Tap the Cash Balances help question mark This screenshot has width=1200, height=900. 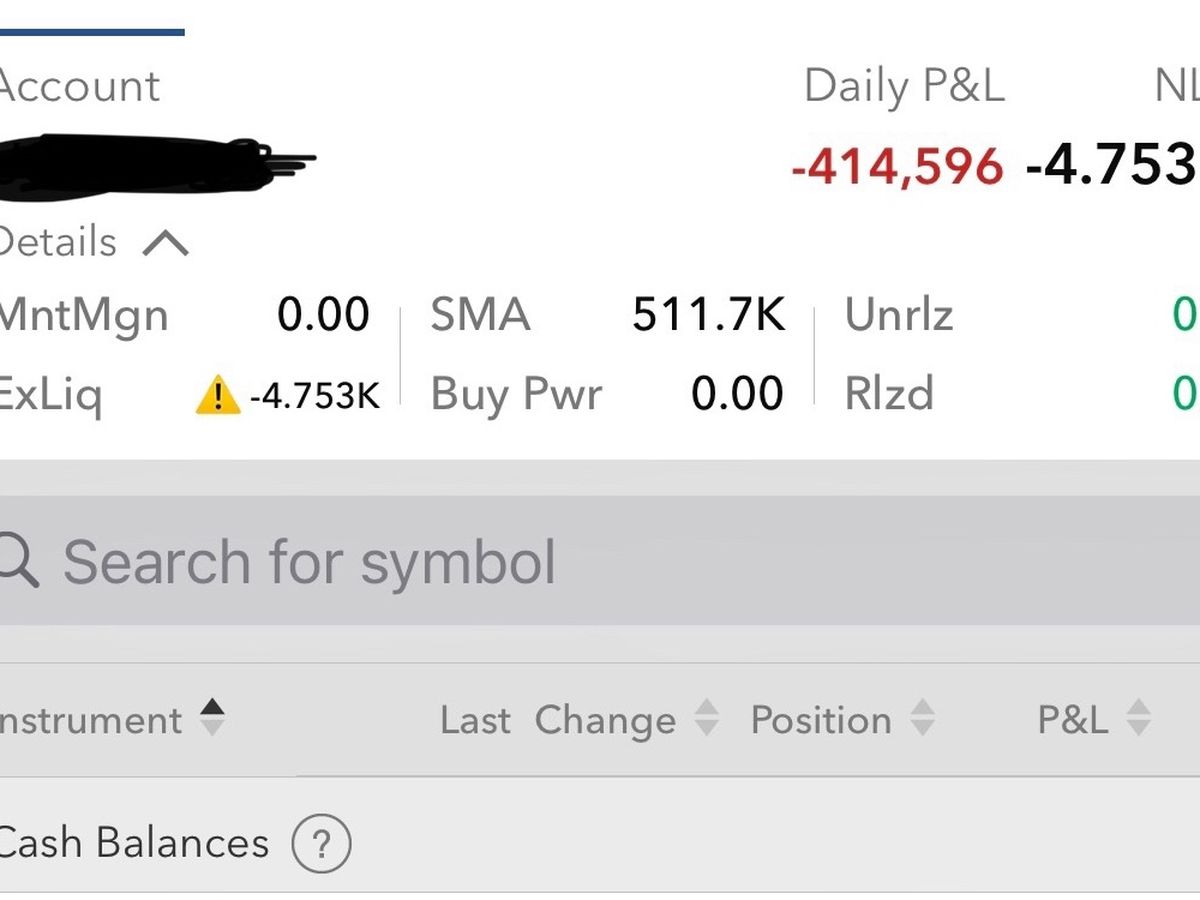pyautogui.click(x=321, y=844)
